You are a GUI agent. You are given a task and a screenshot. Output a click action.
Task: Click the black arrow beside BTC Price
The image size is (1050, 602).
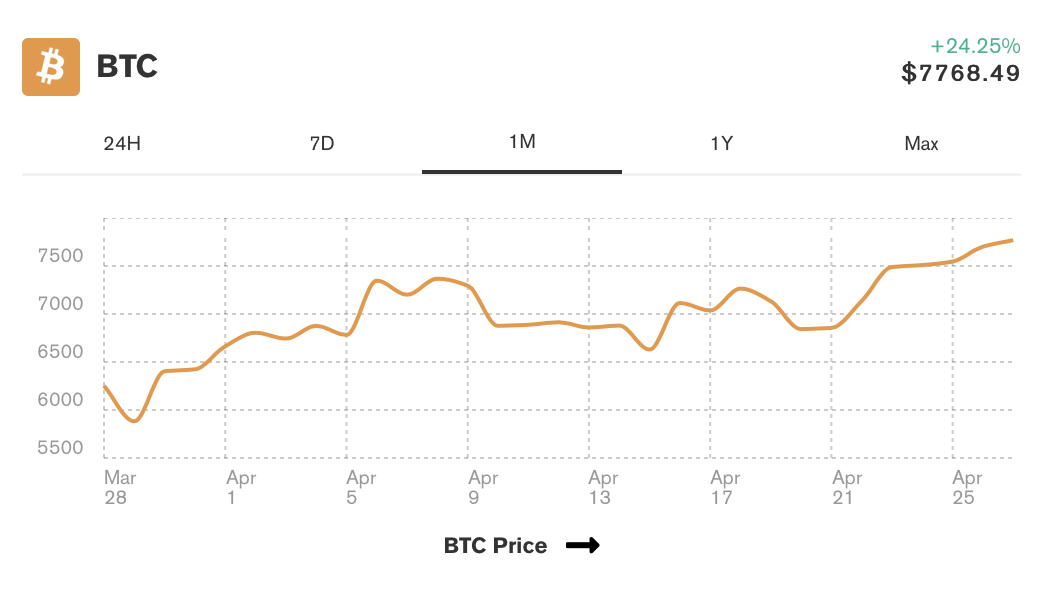[x=582, y=545]
